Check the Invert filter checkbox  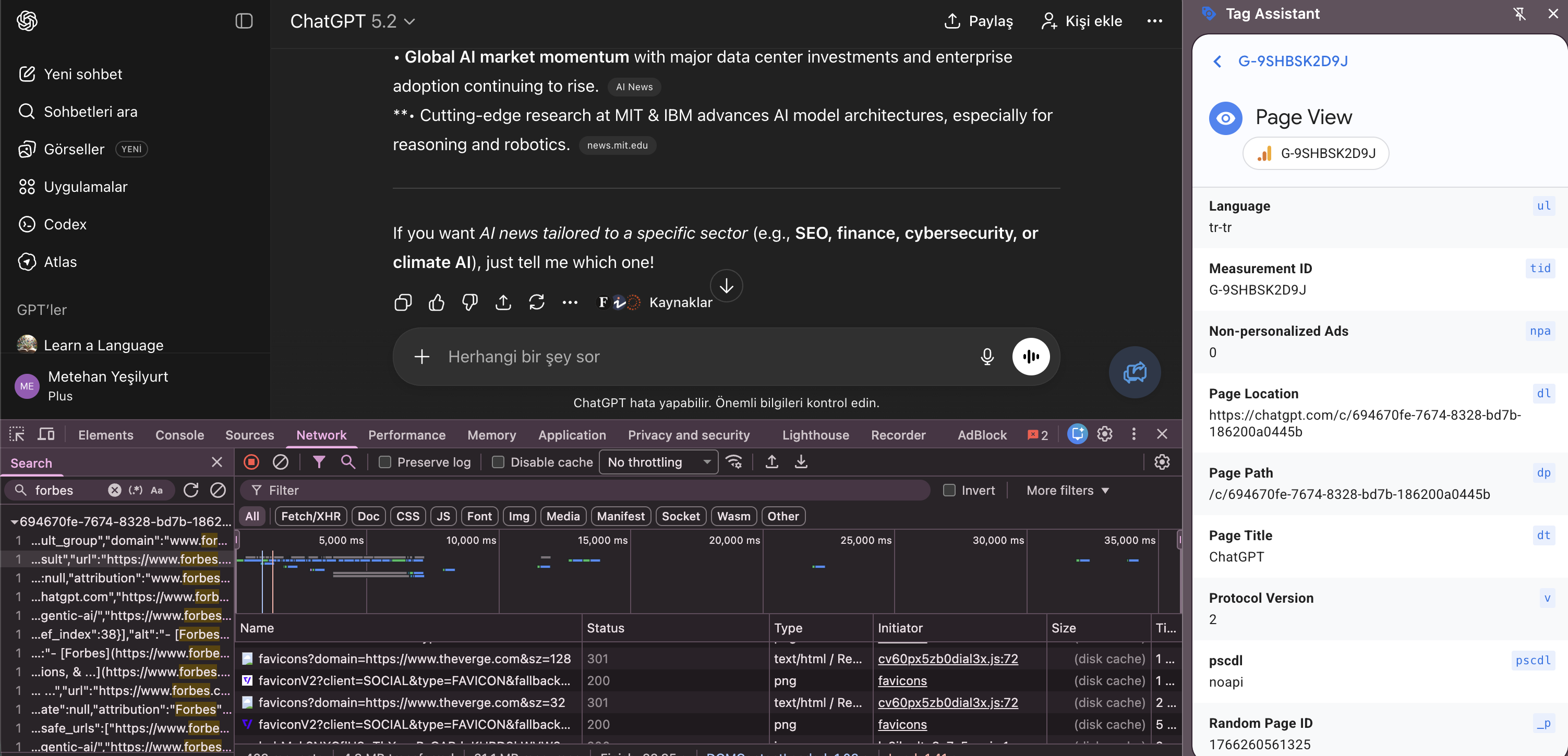pyautogui.click(x=948, y=490)
